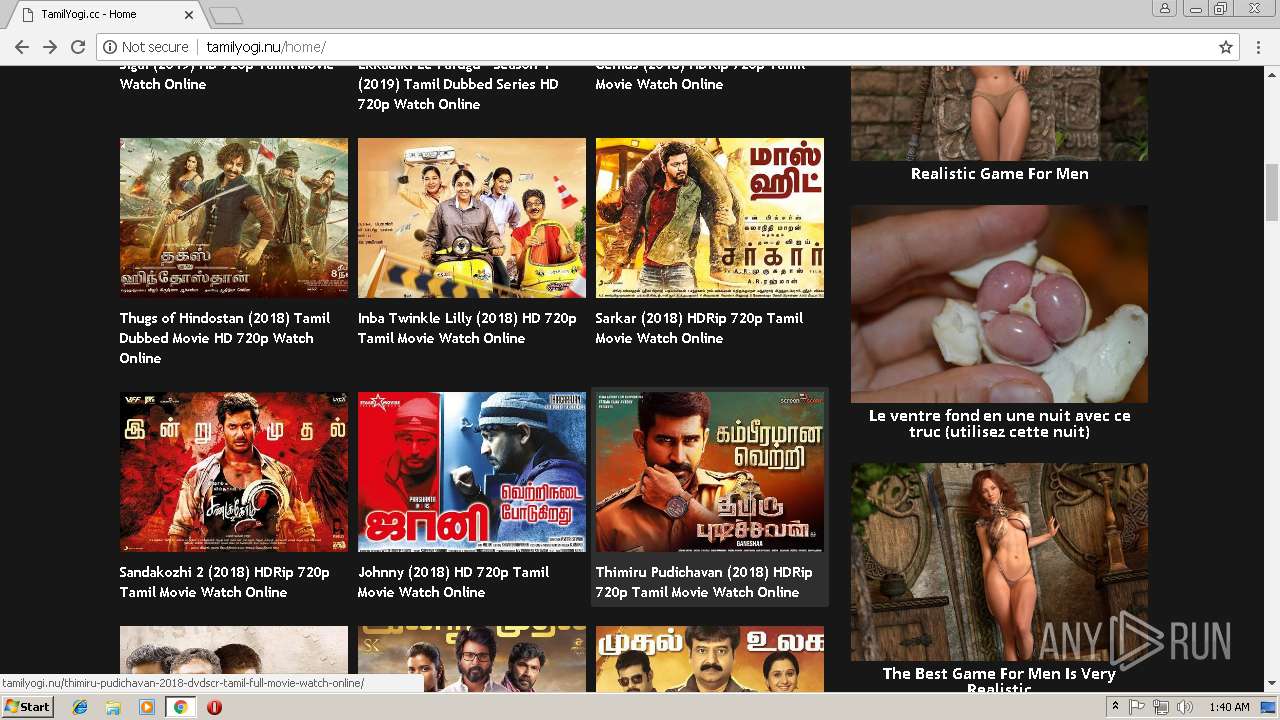The width and height of the screenshot is (1280, 720).
Task: Open the media player in the taskbar
Action: click(x=147, y=707)
